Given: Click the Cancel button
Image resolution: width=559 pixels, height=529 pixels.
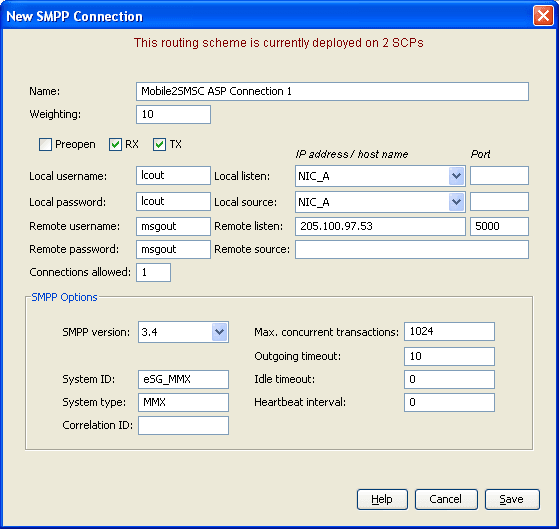Looking at the screenshot, I should coord(446,499).
